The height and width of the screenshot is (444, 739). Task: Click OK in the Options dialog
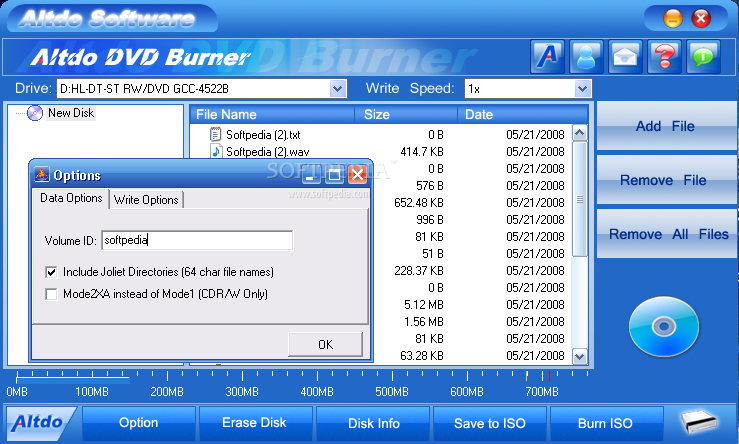click(326, 345)
